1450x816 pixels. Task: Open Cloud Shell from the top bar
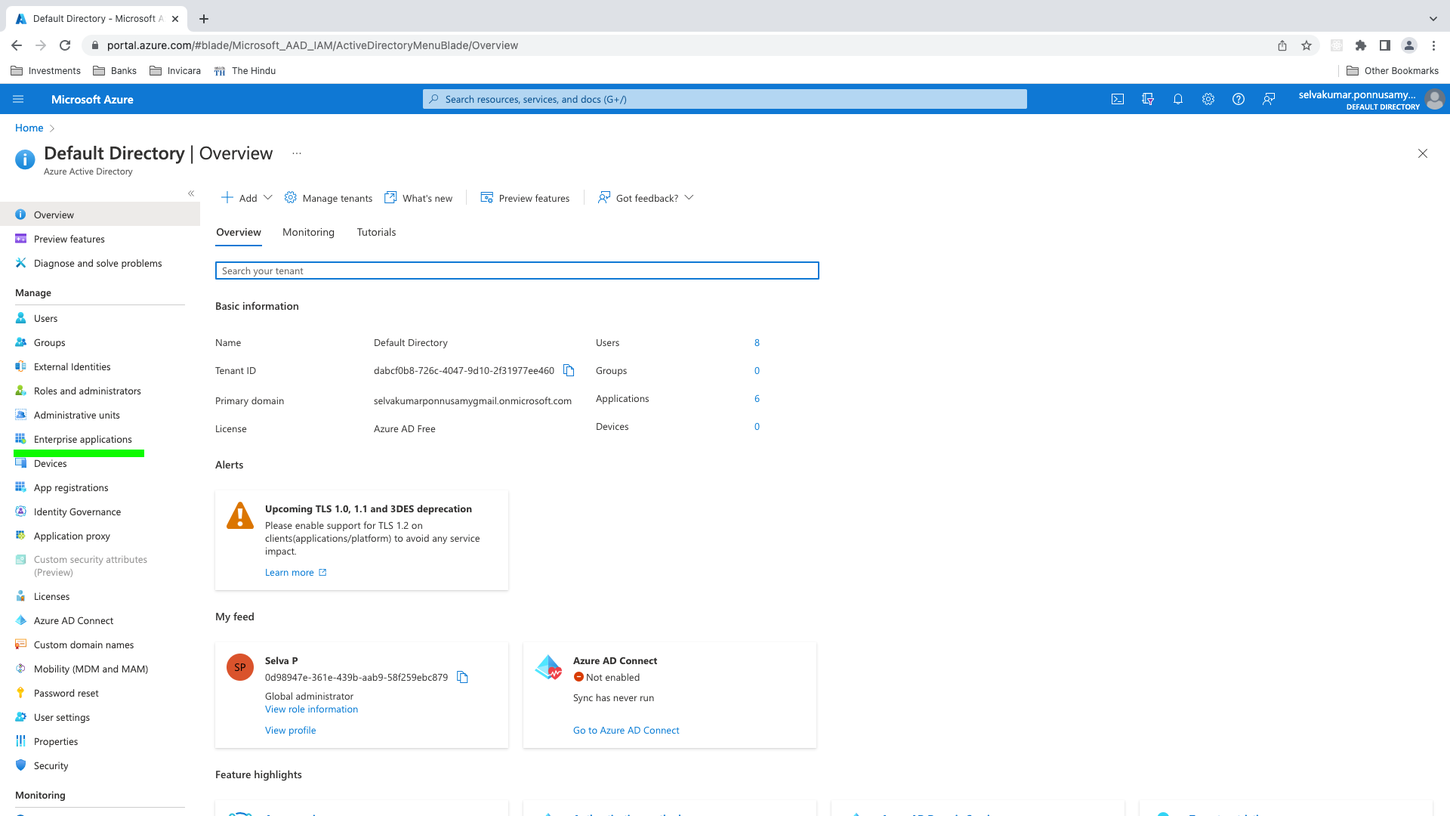coord(1117,99)
